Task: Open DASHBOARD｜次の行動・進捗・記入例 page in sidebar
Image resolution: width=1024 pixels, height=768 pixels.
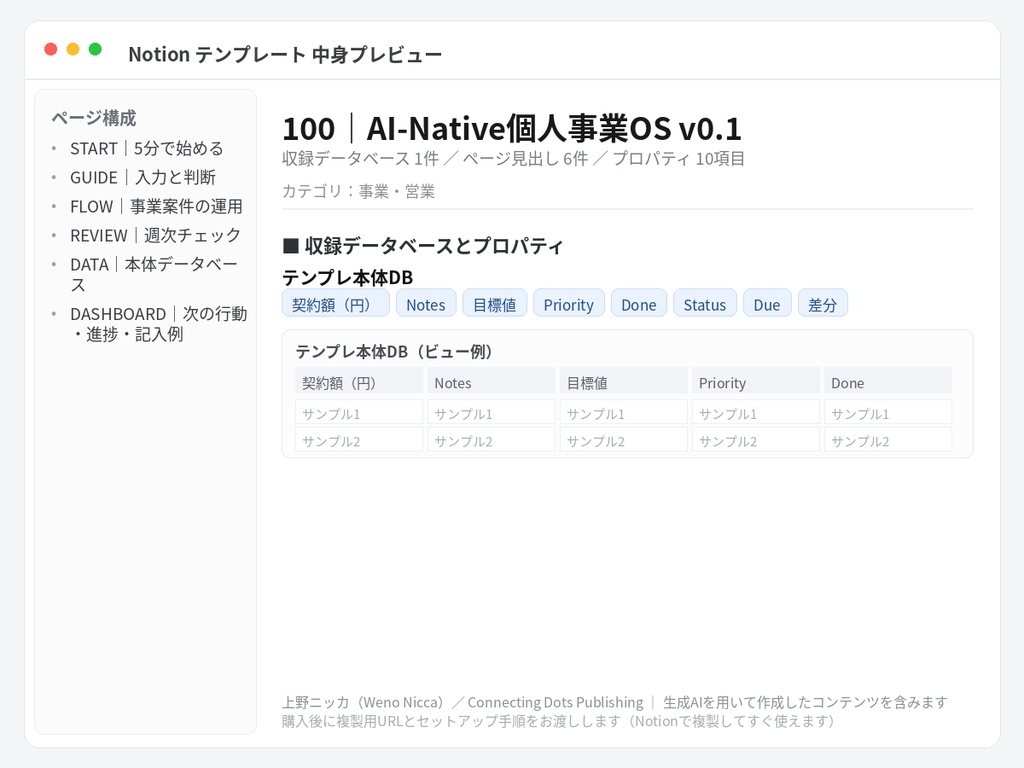Action: 159,324
